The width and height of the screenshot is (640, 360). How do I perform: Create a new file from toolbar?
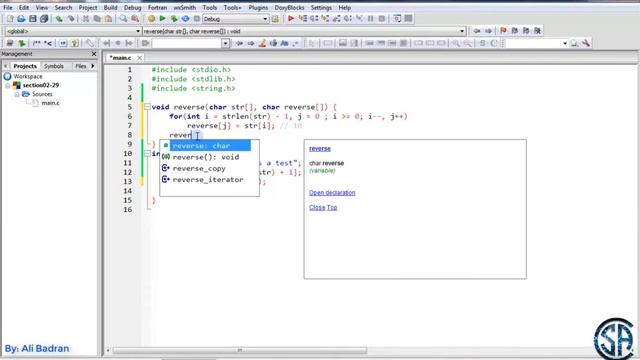tap(10, 19)
